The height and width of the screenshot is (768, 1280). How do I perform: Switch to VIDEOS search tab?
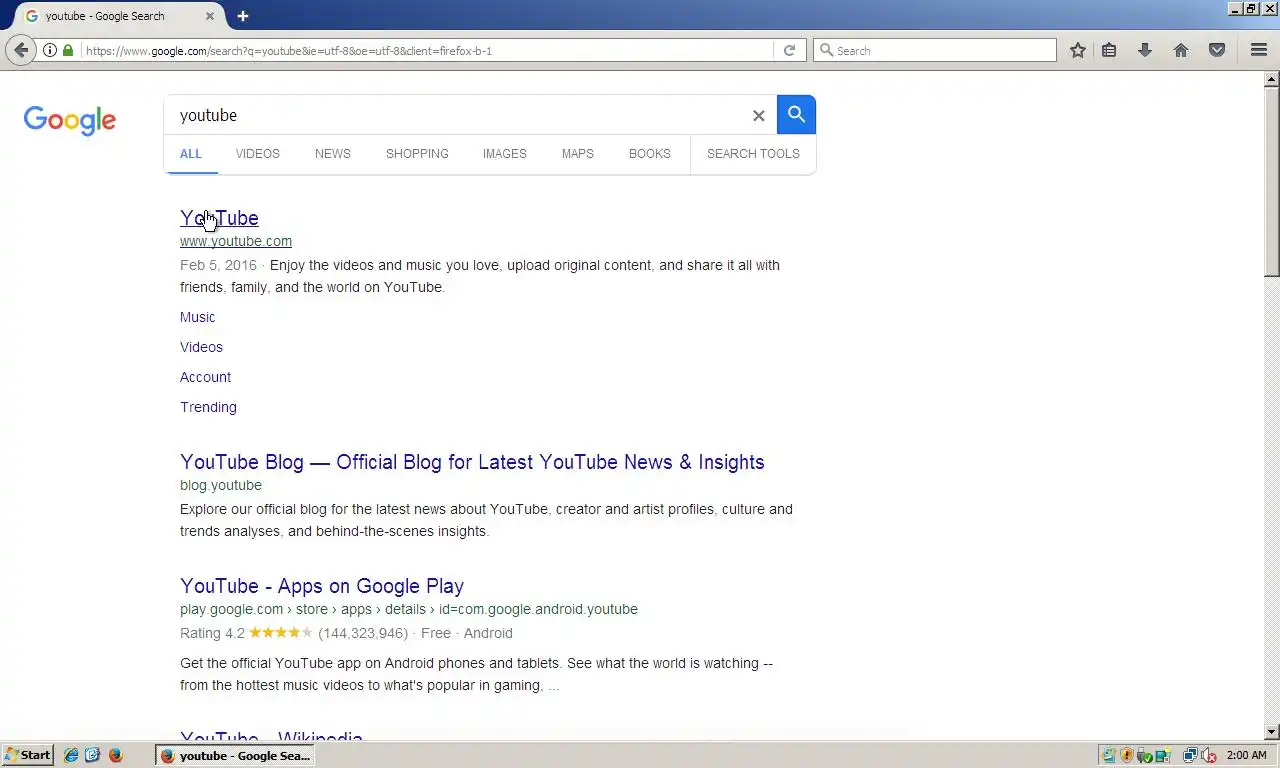pyautogui.click(x=258, y=154)
